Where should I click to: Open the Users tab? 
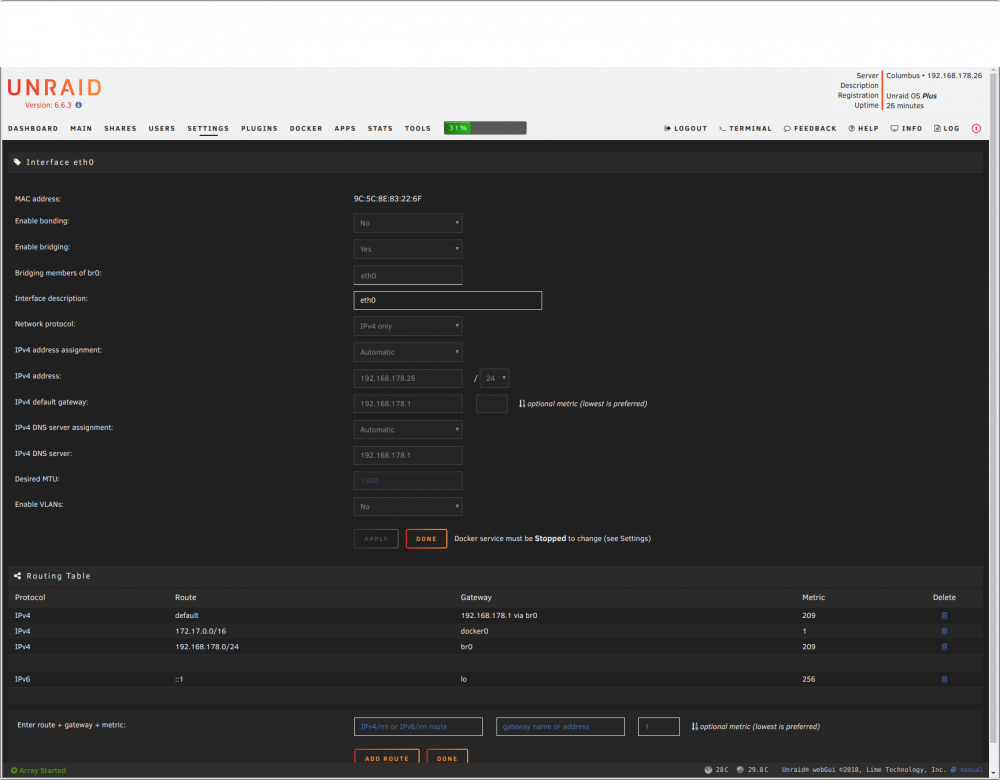[x=162, y=128]
